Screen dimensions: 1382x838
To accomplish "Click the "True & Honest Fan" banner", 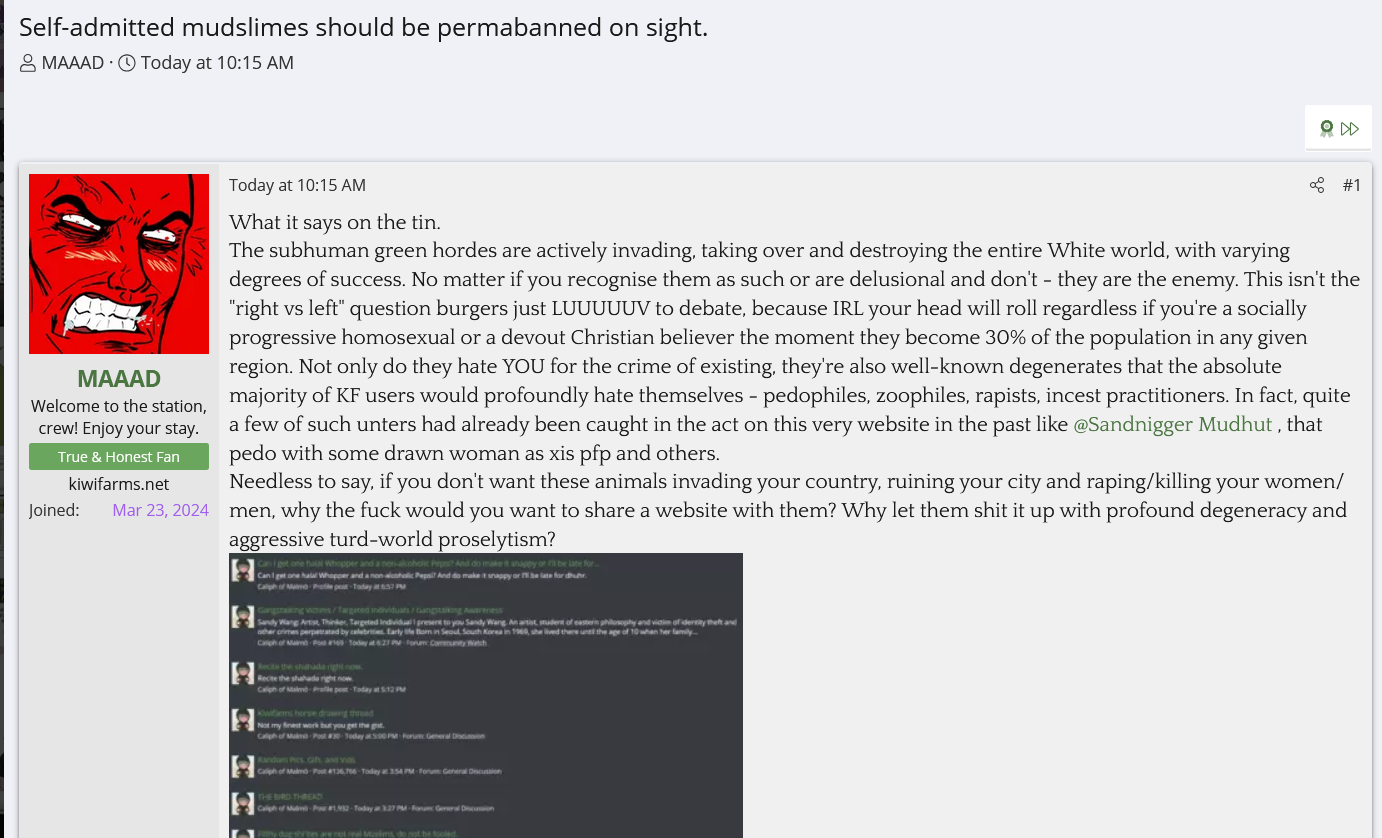I will [119, 457].
